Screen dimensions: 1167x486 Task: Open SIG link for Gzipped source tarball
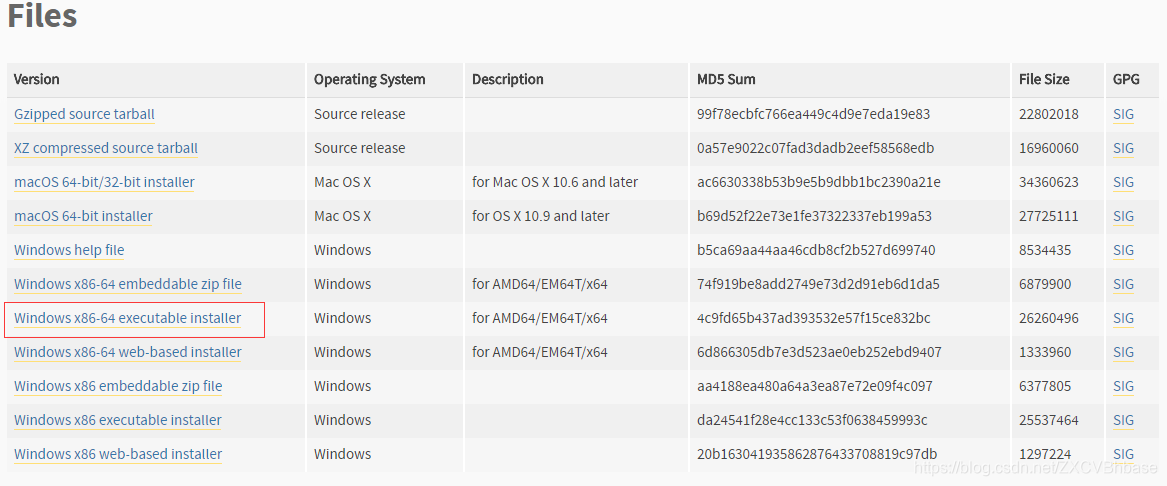coord(1124,115)
